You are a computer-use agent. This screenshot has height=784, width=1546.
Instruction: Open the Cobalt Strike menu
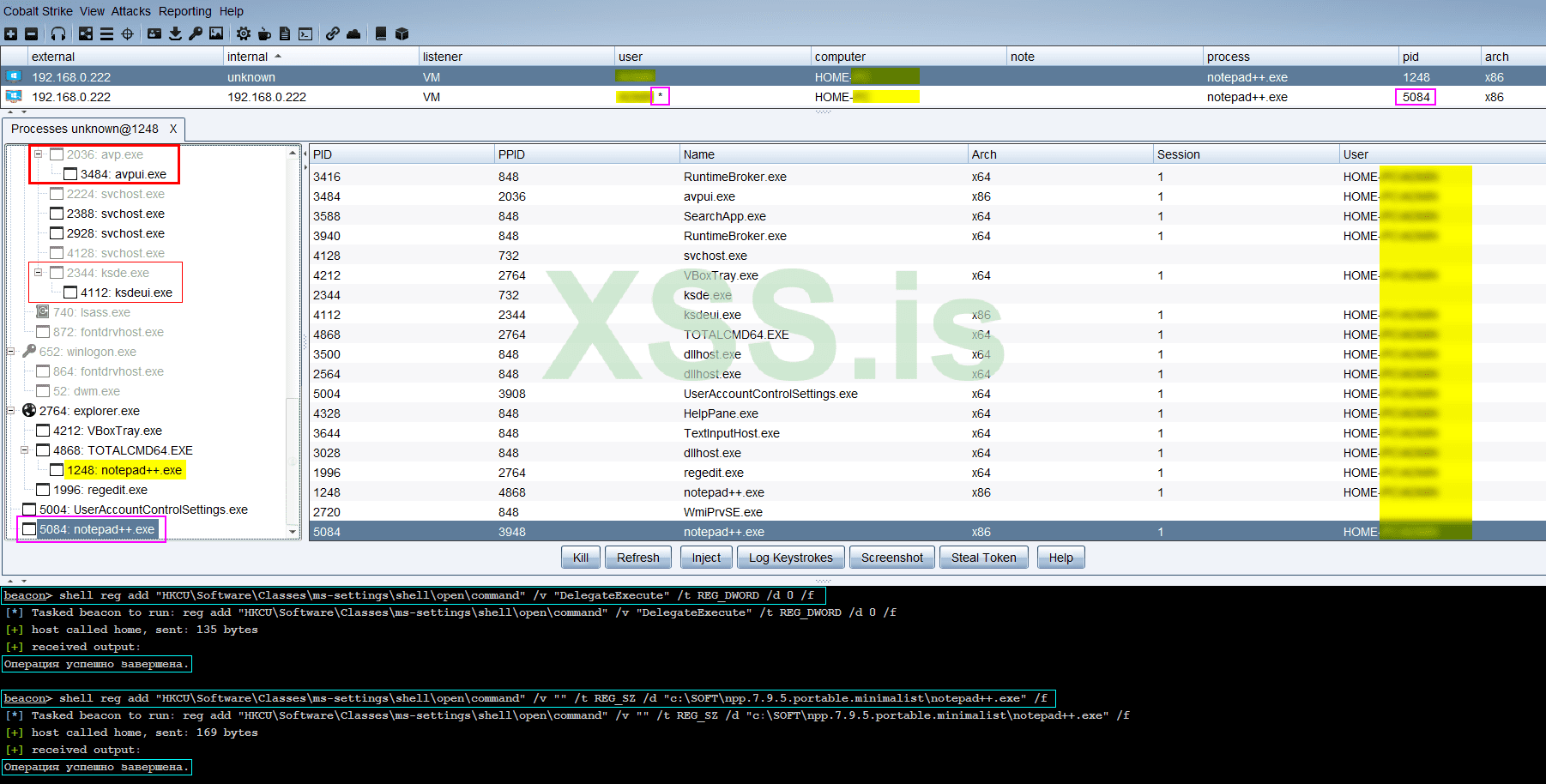pos(38,11)
